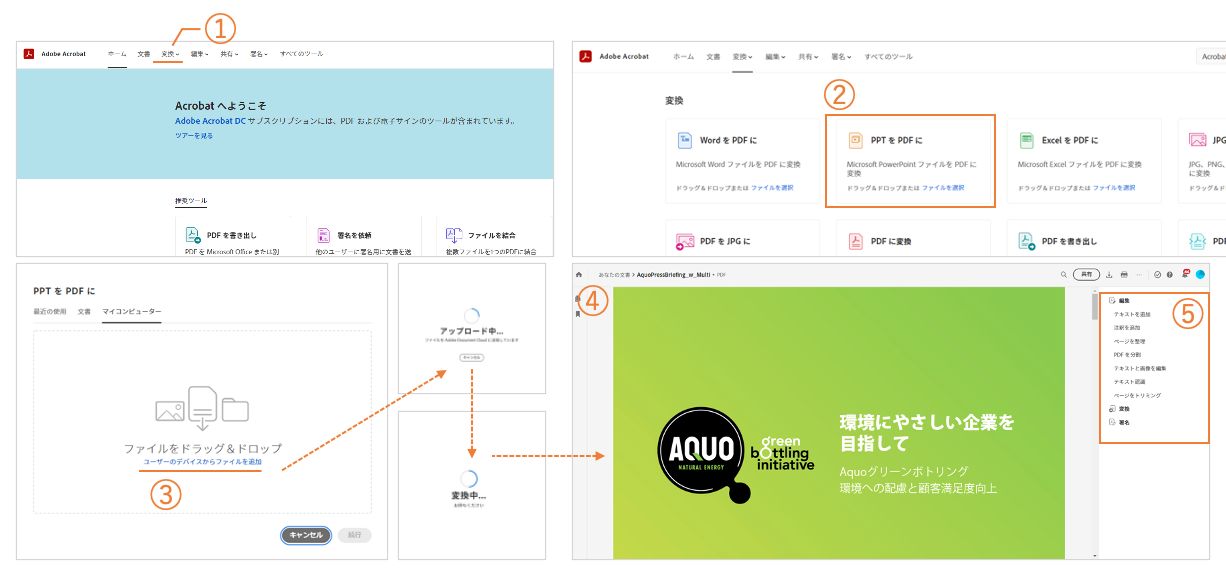The width and height of the screenshot is (1226, 577).
Task: Click ファイルを選択 in the Excel を PDF に card
Action: pyautogui.click(x=1114, y=188)
